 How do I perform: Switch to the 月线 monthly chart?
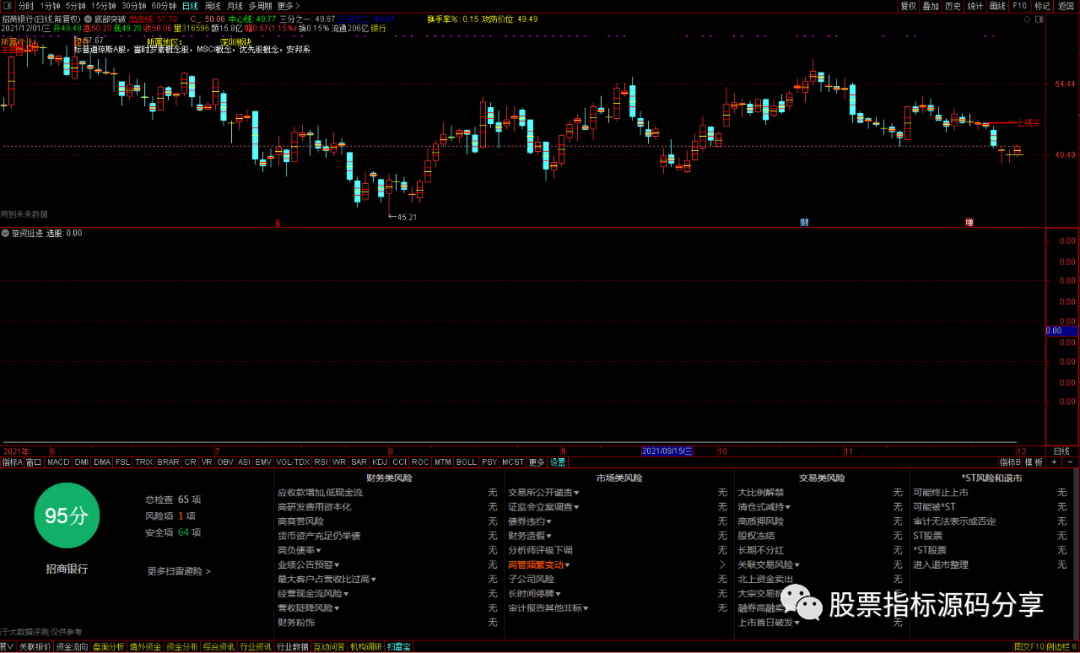235,6
